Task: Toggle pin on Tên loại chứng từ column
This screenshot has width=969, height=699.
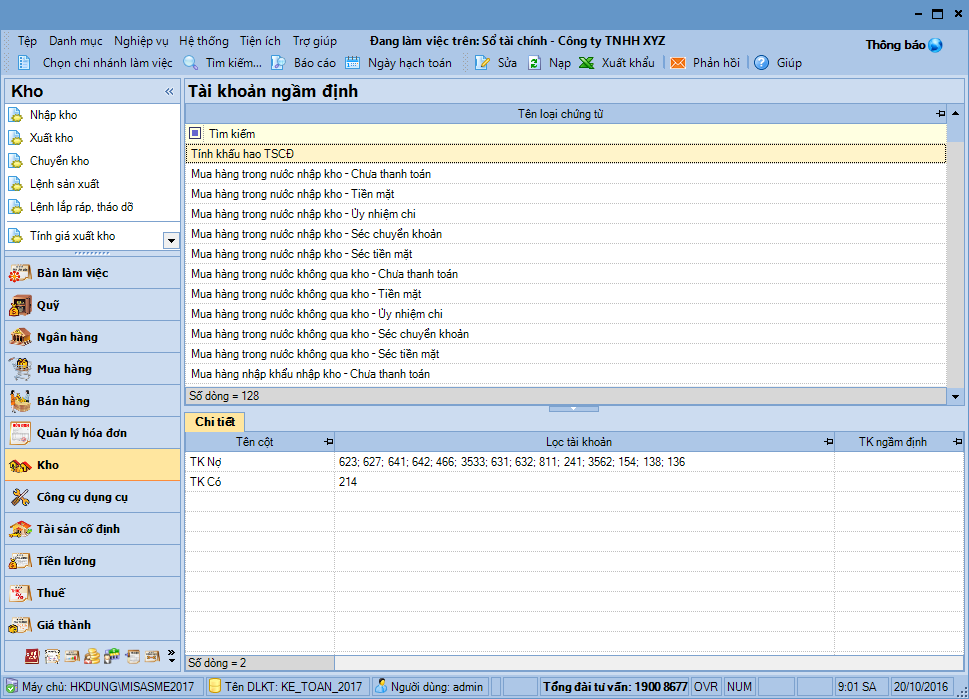Action: pos(939,114)
